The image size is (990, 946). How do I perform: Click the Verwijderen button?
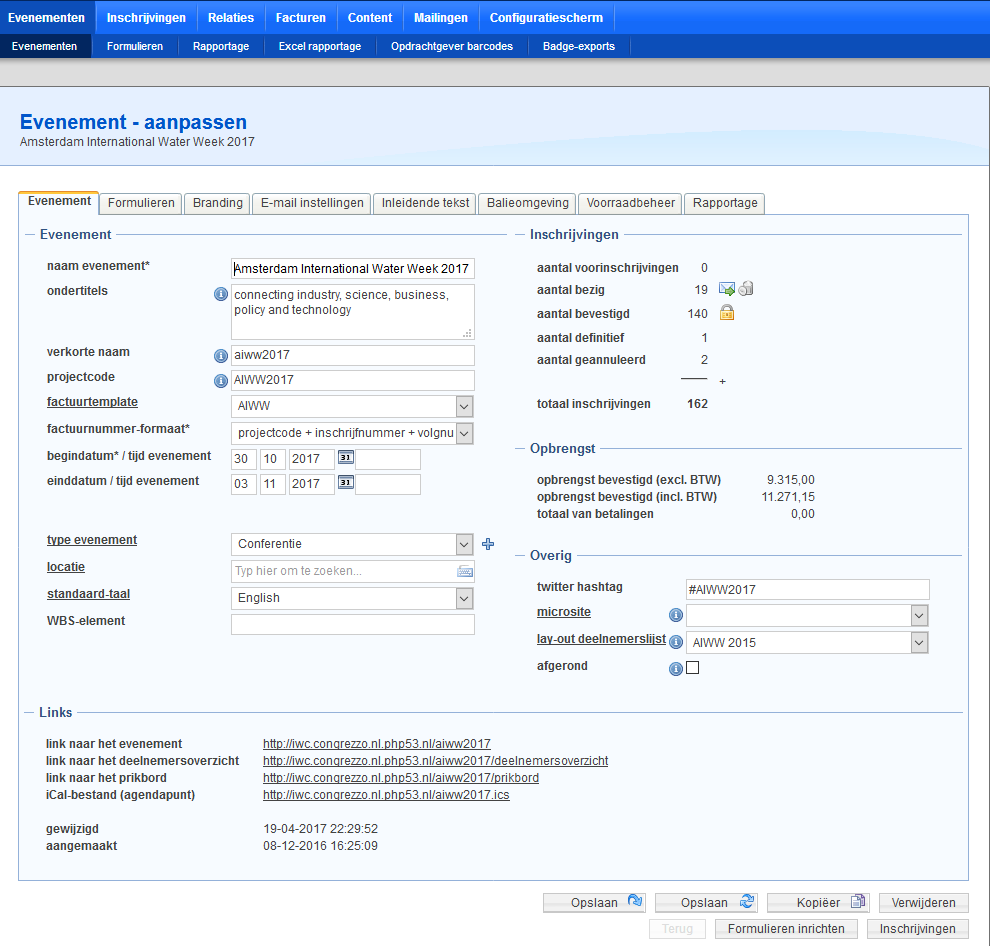coord(923,903)
